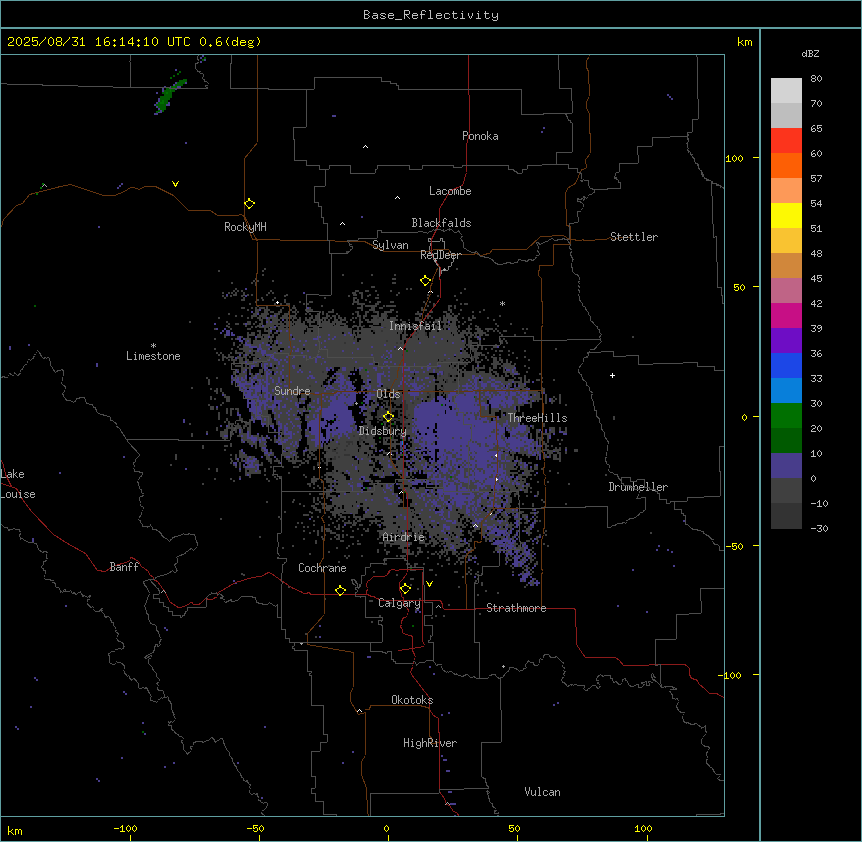The image size is (862, 842).
Task: Click the white caret marker left of Lacombe
Action: click(397, 198)
